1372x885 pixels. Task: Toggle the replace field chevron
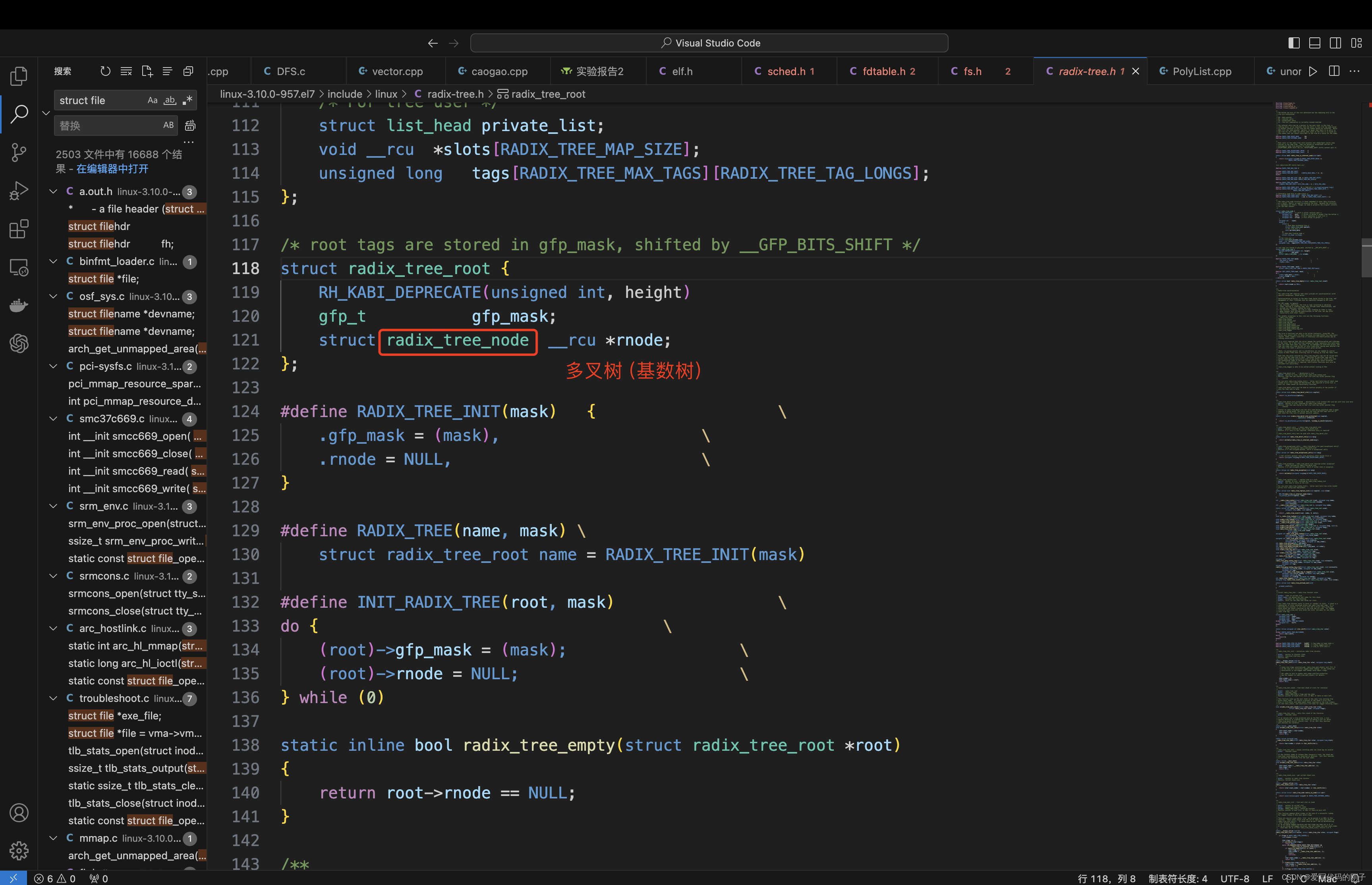pos(46,113)
